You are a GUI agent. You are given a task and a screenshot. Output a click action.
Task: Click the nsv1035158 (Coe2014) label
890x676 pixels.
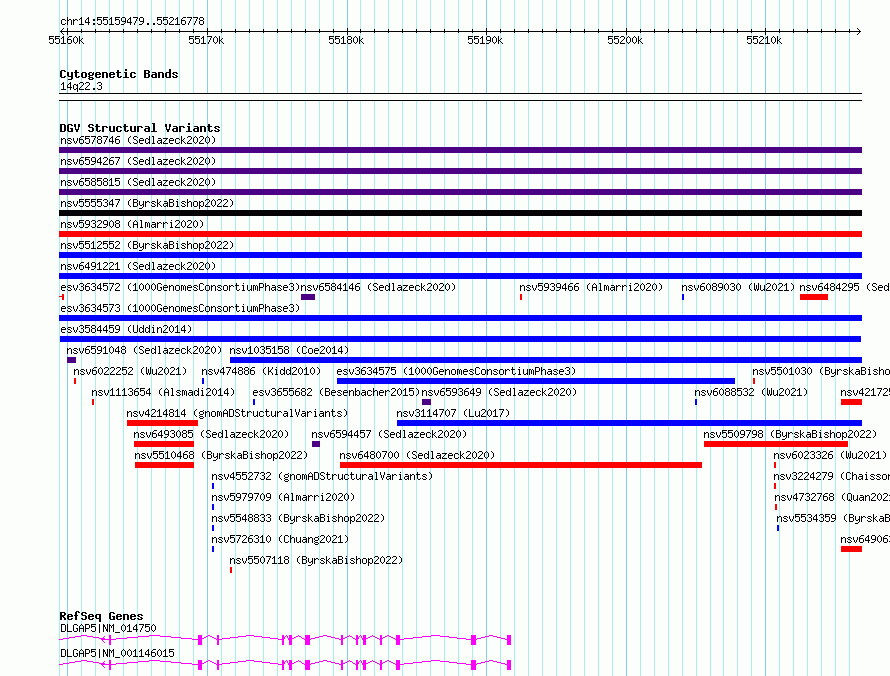point(289,350)
